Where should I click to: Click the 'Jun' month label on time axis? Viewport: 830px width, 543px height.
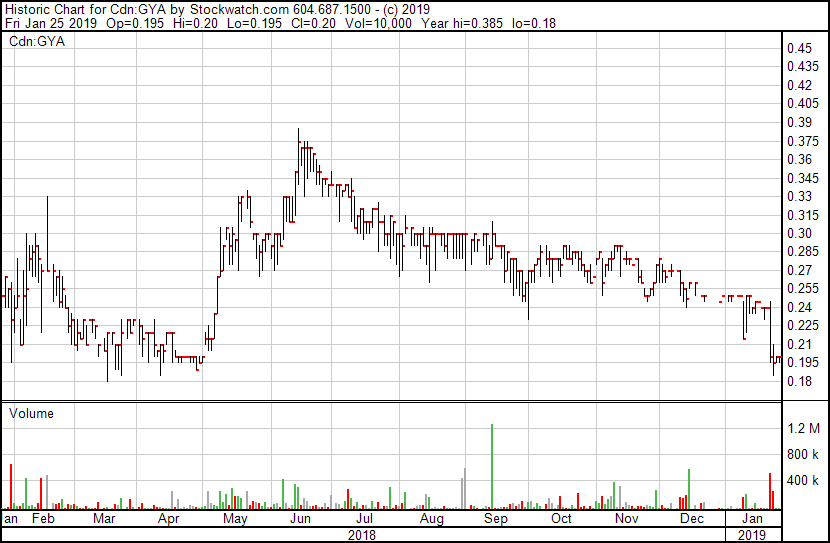tap(300, 519)
